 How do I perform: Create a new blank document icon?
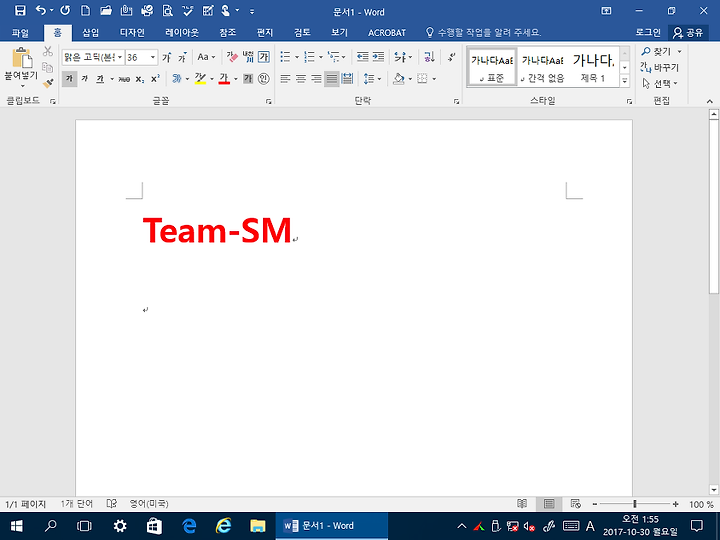pyautogui.click(x=85, y=10)
